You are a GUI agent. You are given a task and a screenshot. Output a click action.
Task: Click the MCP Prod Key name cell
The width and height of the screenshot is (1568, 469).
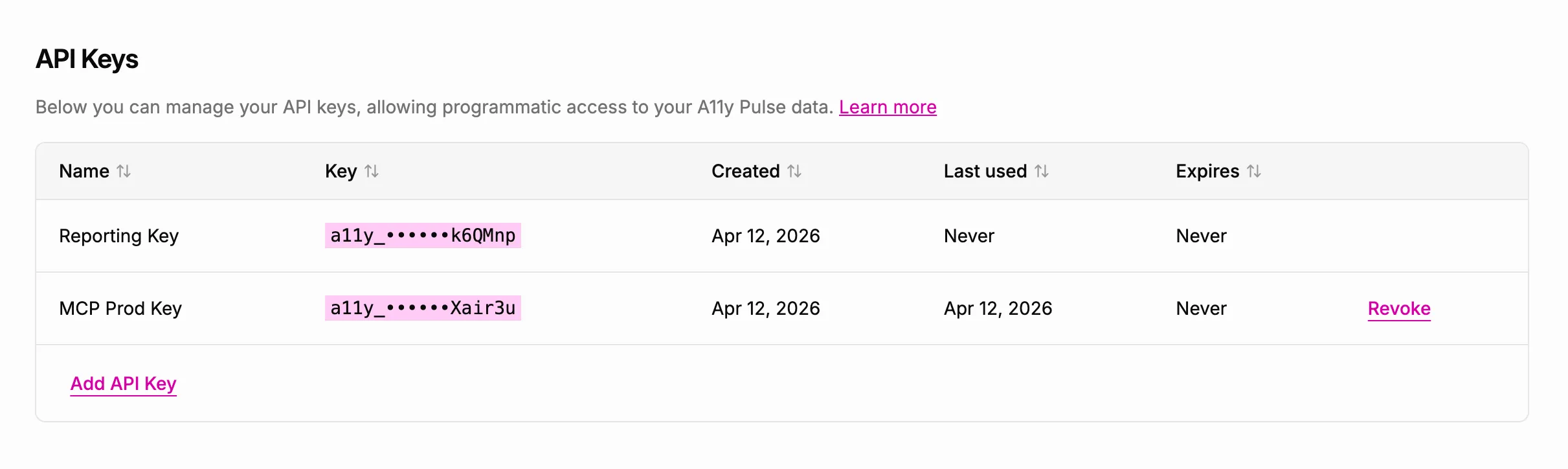[120, 308]
